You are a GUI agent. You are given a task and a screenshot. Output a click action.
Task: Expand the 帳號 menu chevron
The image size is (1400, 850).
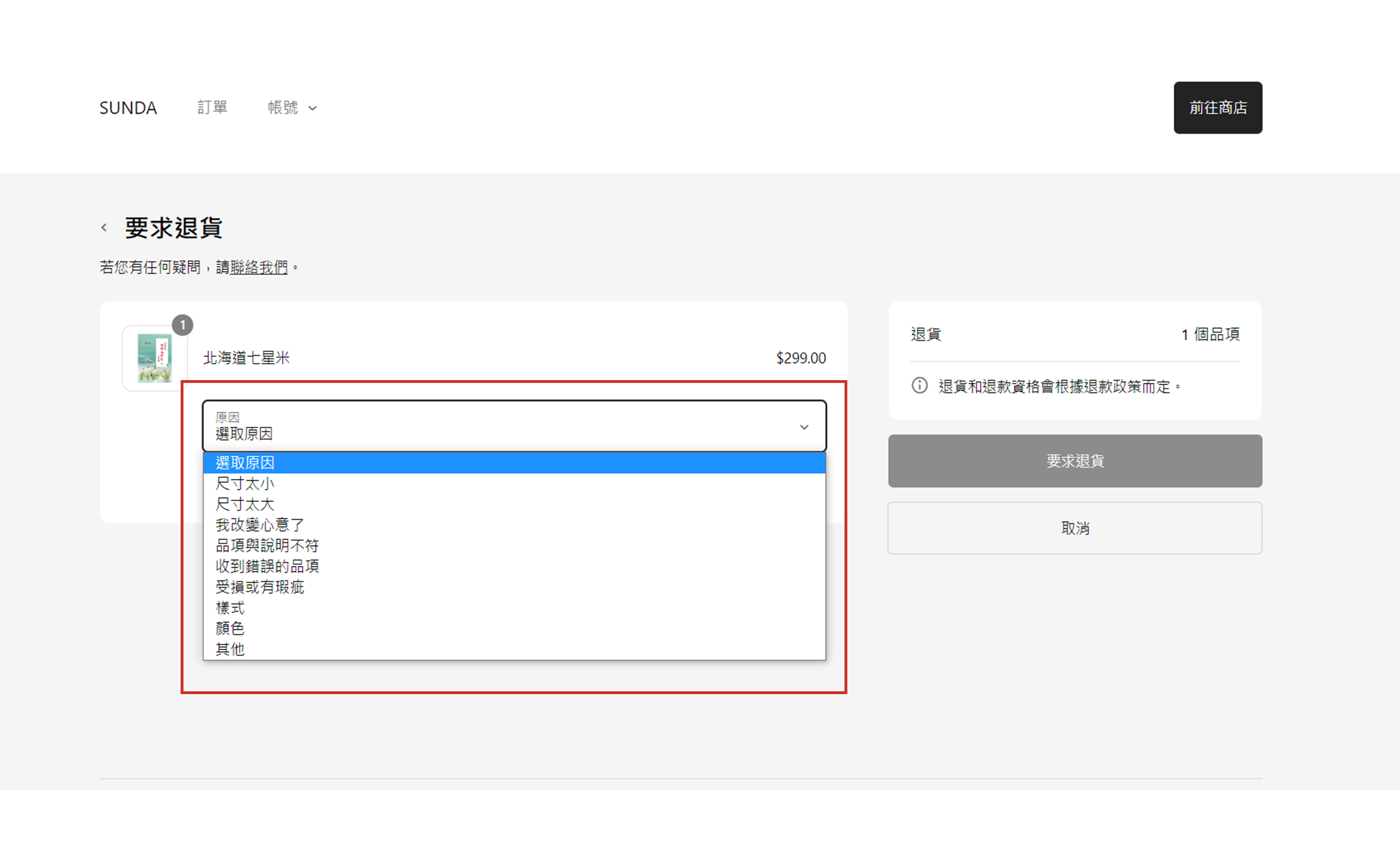coord(313,108)
